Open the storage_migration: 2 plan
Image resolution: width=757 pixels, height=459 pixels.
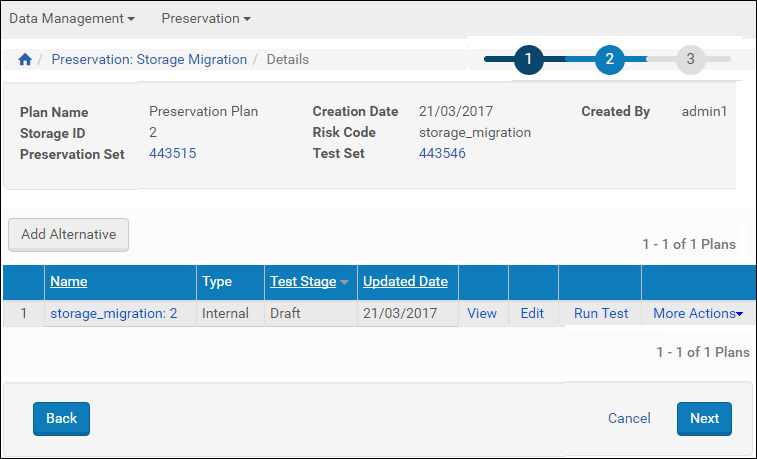[114, 313]
